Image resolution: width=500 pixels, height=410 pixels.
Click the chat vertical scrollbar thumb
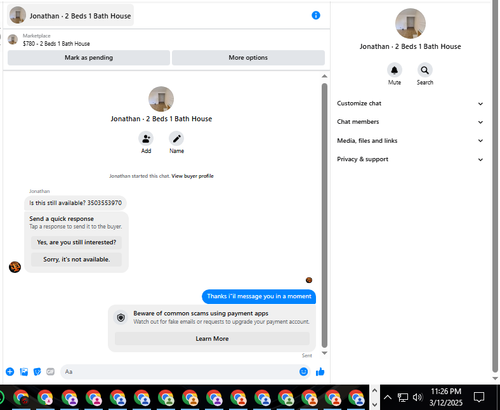pos(324,215)
